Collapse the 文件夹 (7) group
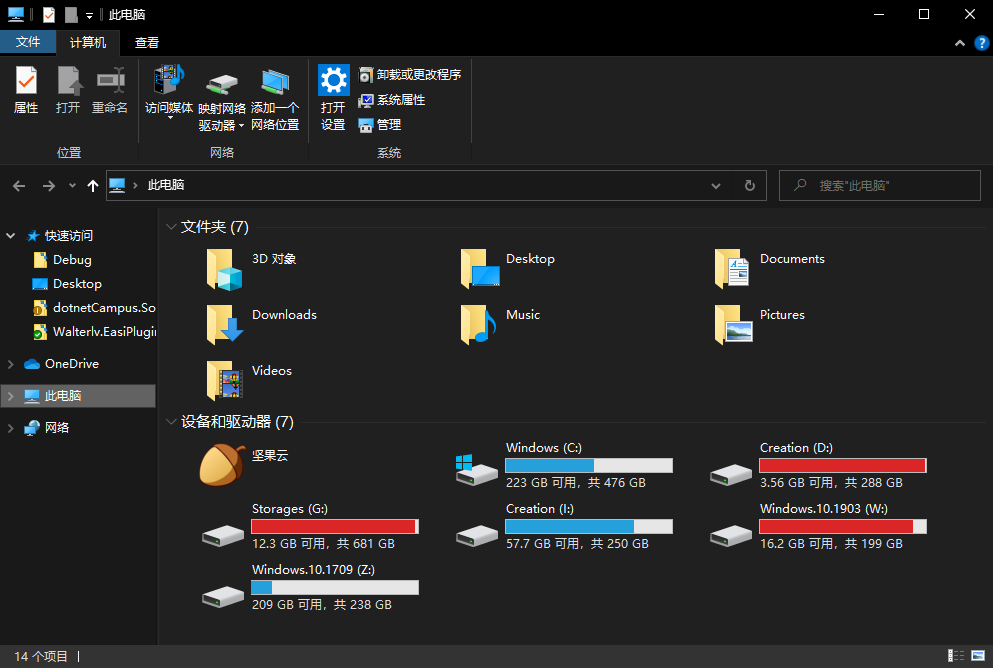The width and height of the screenshot is (993, 668). click(x=171, y=228)
